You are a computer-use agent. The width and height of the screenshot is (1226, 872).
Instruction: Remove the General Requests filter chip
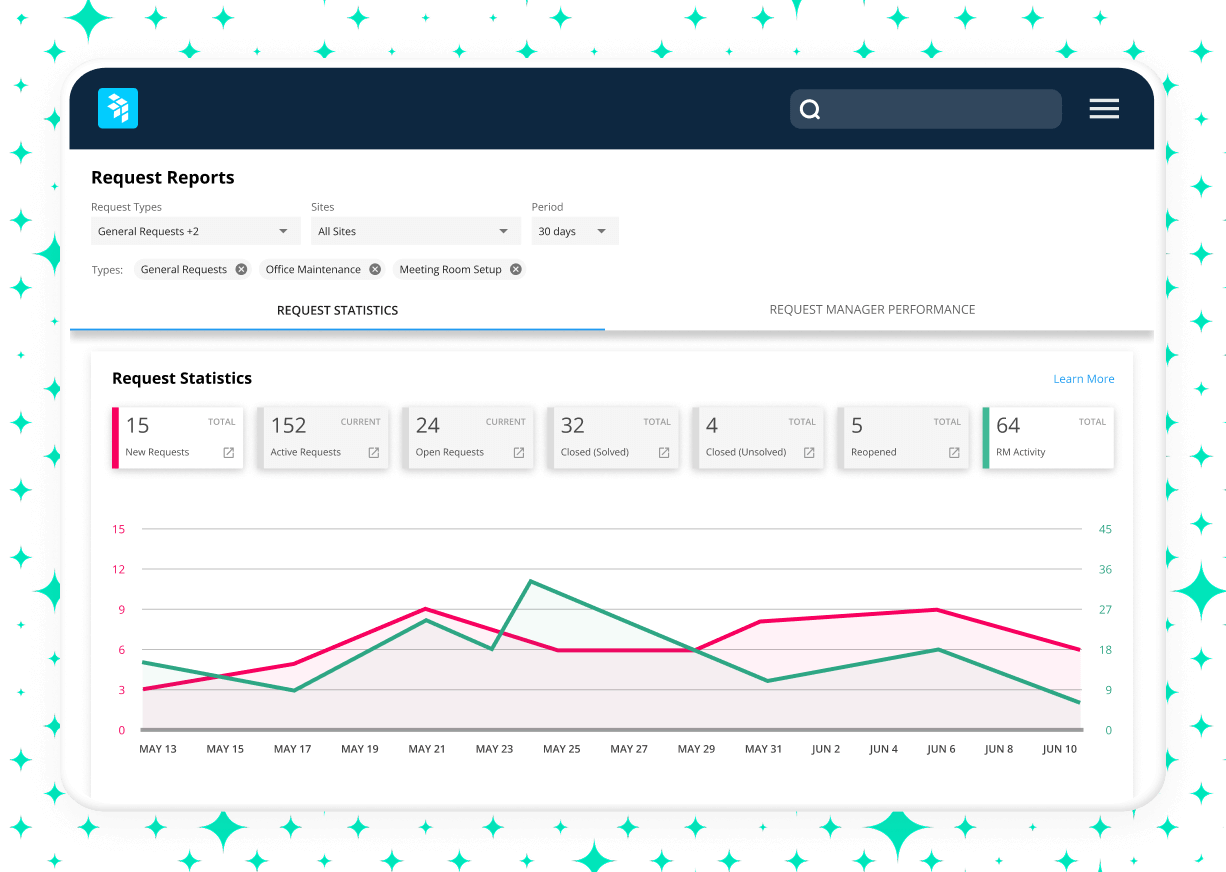[x=240, y=269]
